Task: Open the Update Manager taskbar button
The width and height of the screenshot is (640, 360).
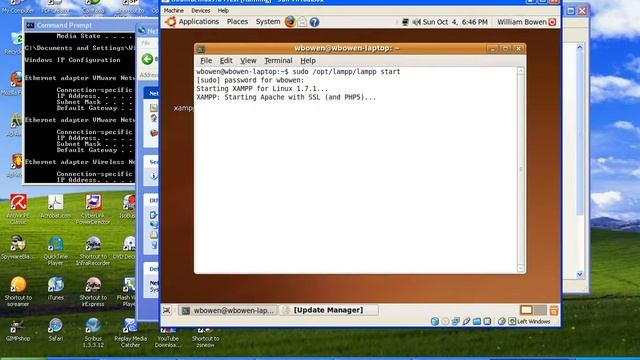Action: (x=329, y=310)
